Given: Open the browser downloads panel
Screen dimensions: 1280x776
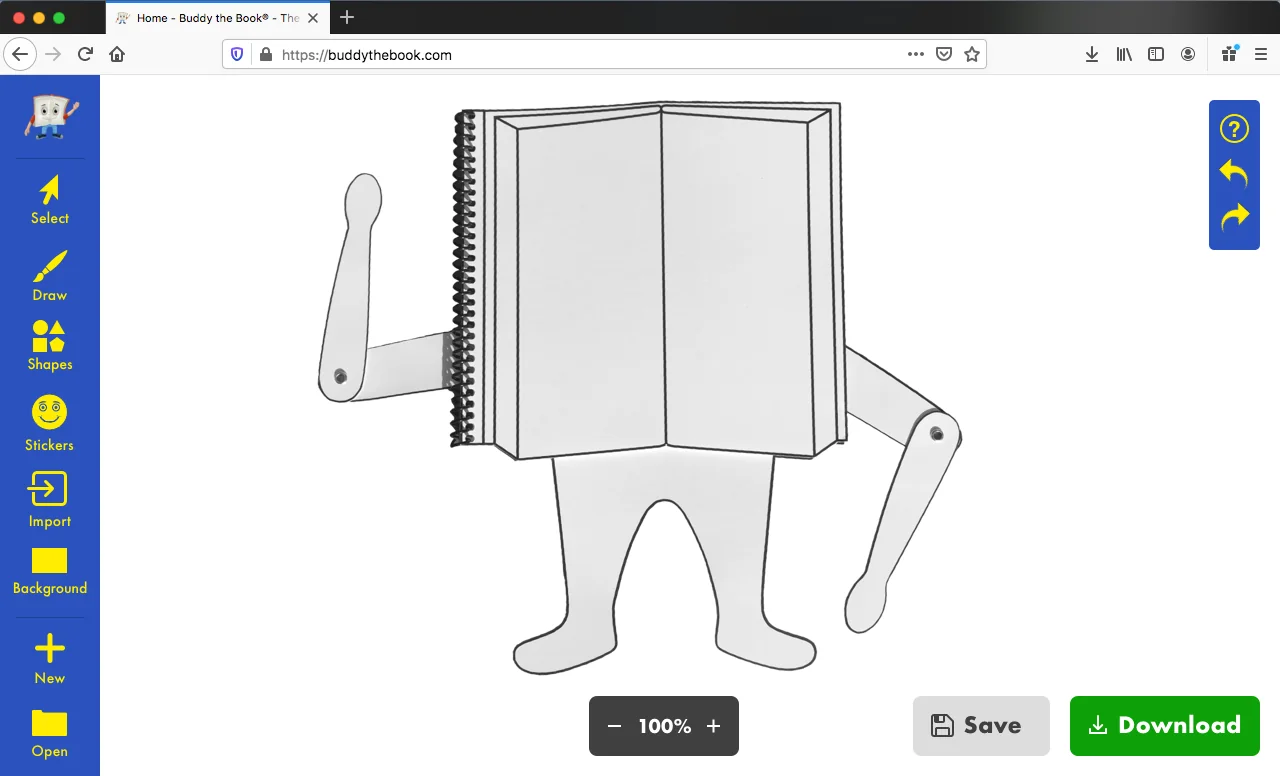Looking at the screenshot, I should 1092,54.
